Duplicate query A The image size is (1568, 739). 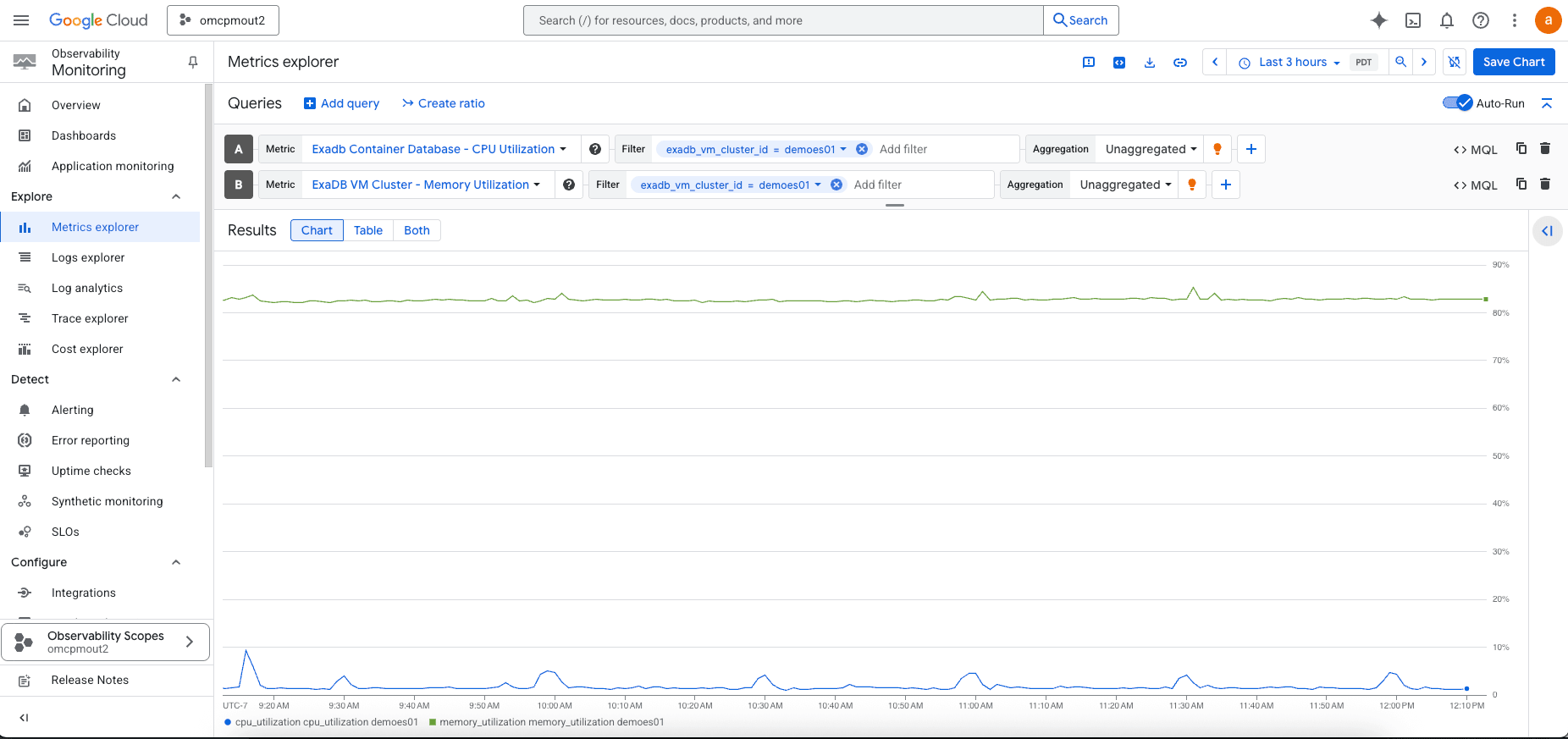click(1521, 148)
